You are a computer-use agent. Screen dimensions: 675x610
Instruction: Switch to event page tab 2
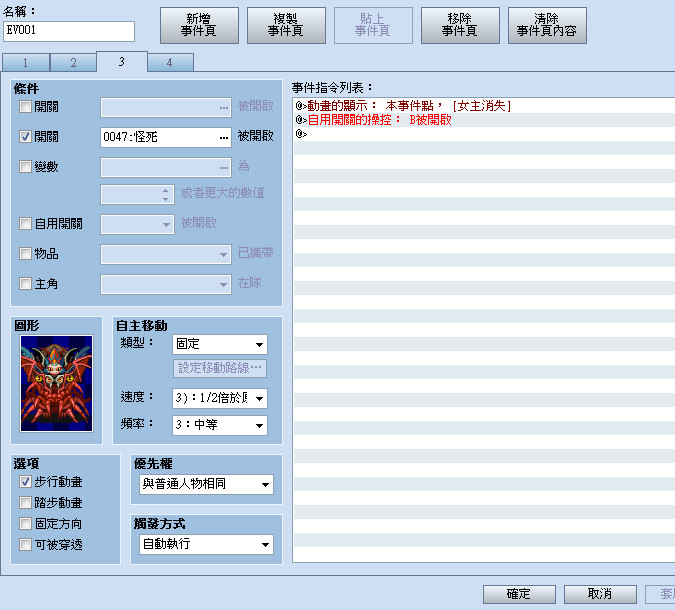[73, 63]
